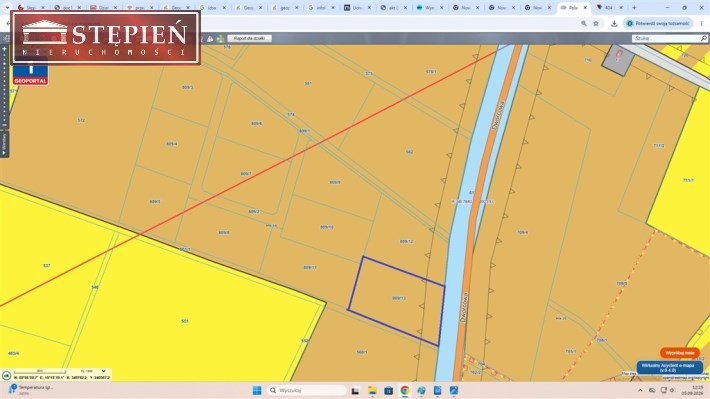The image size is (710, 399).
Task: Open the browser tab search chevron
Action: (x=6, y=8)
